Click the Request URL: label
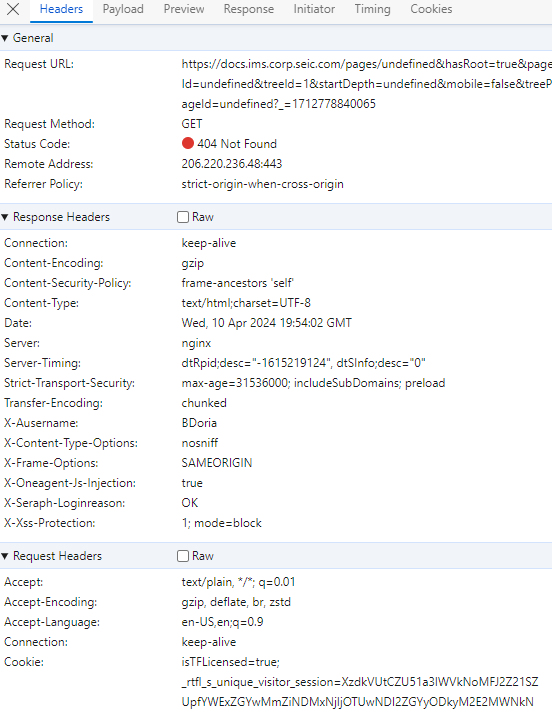Image resolution: width=552 pixels, height=711 pixels. [39, 64]
